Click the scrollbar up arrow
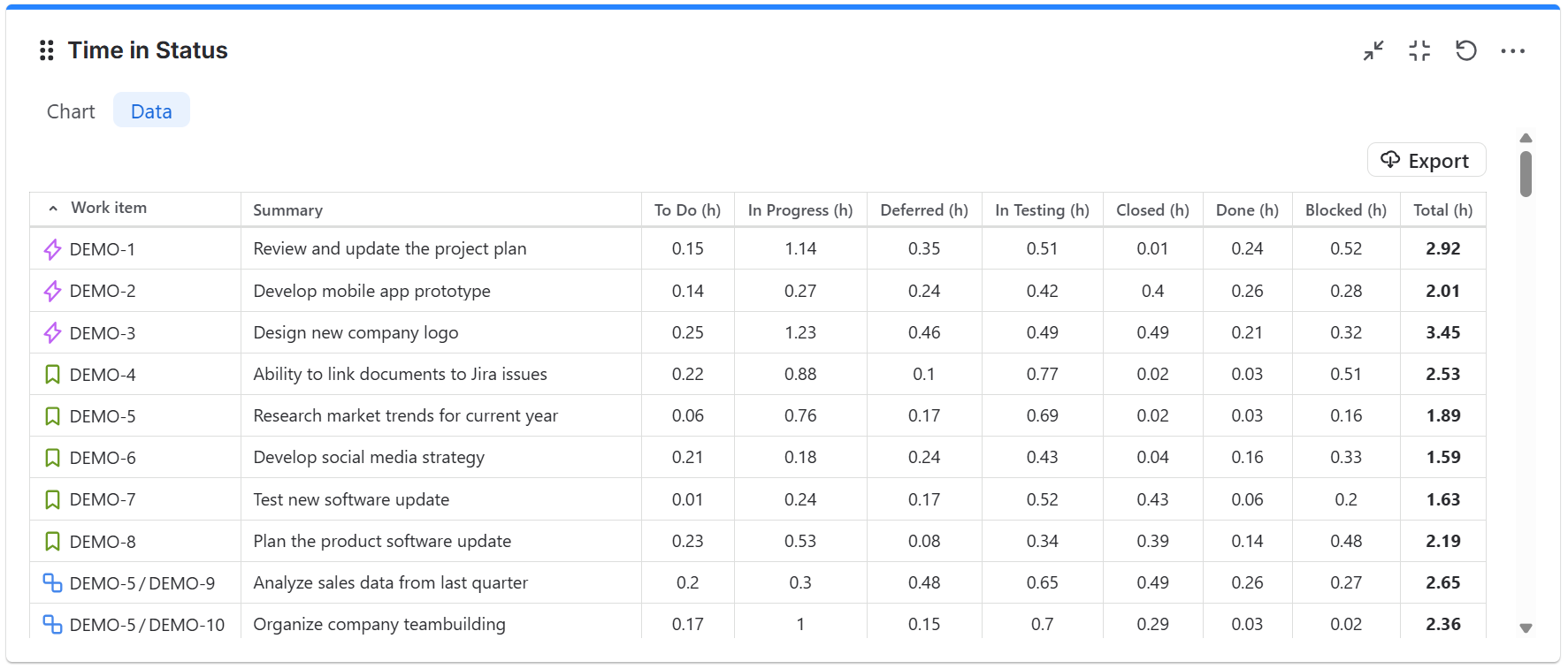1568x669 pixels. click(1526, 138)
